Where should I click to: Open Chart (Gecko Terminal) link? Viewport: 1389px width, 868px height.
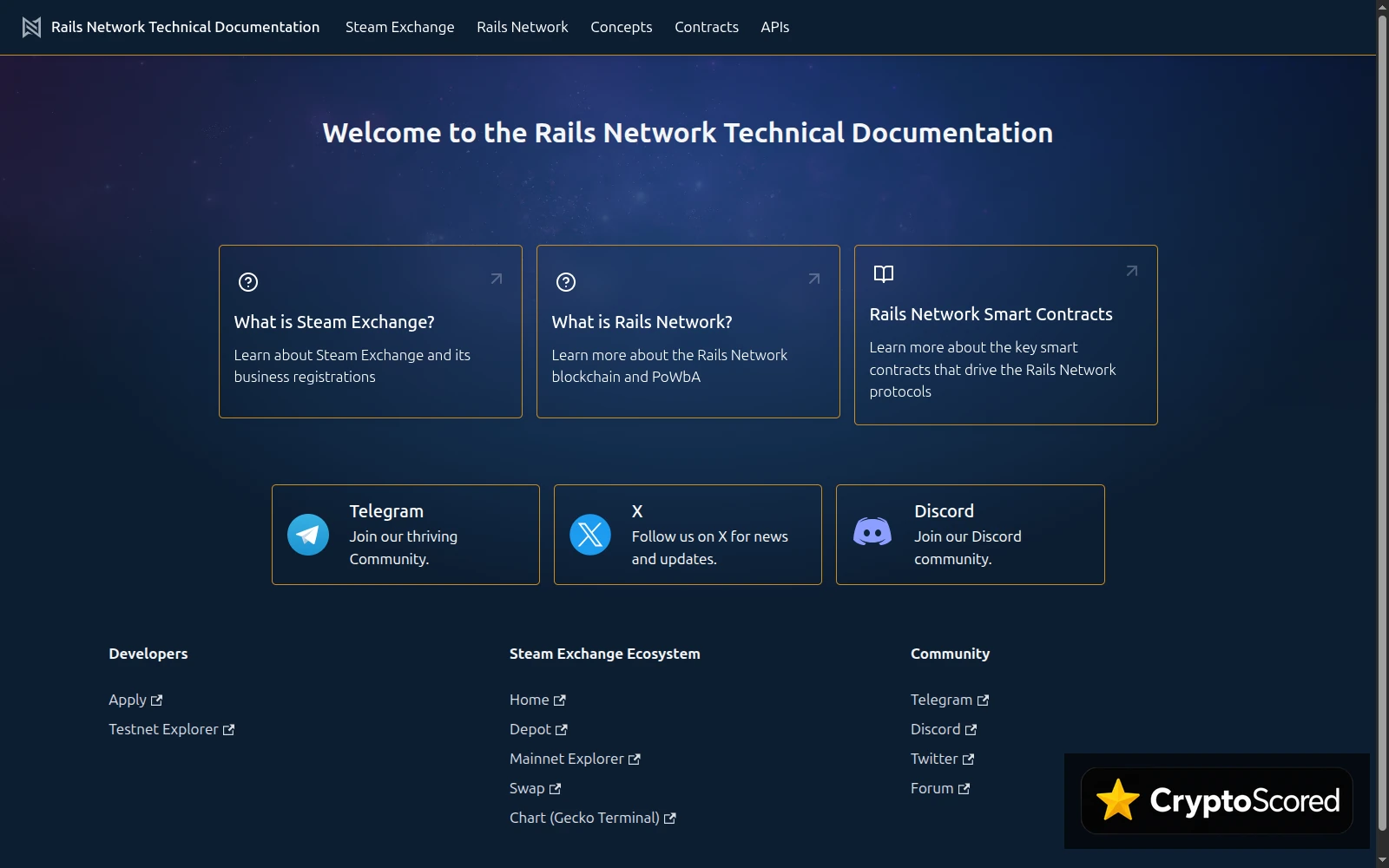pyautogui.click(x=584, y=818)
